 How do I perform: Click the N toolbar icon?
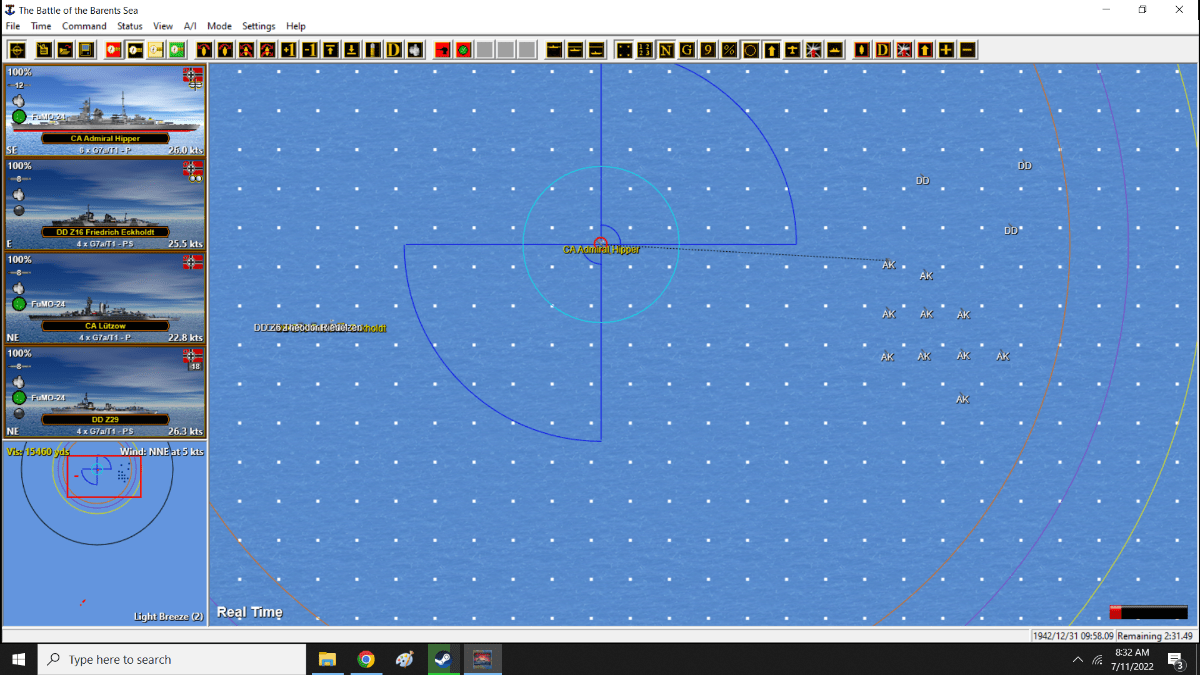(x=666, y=50)
